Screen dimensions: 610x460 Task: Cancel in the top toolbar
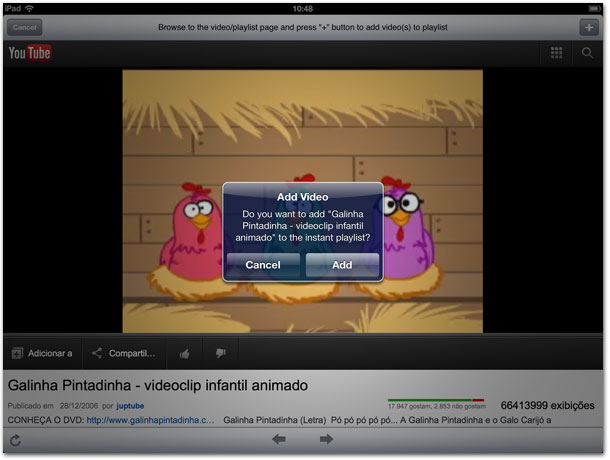[x=25, y=28]
